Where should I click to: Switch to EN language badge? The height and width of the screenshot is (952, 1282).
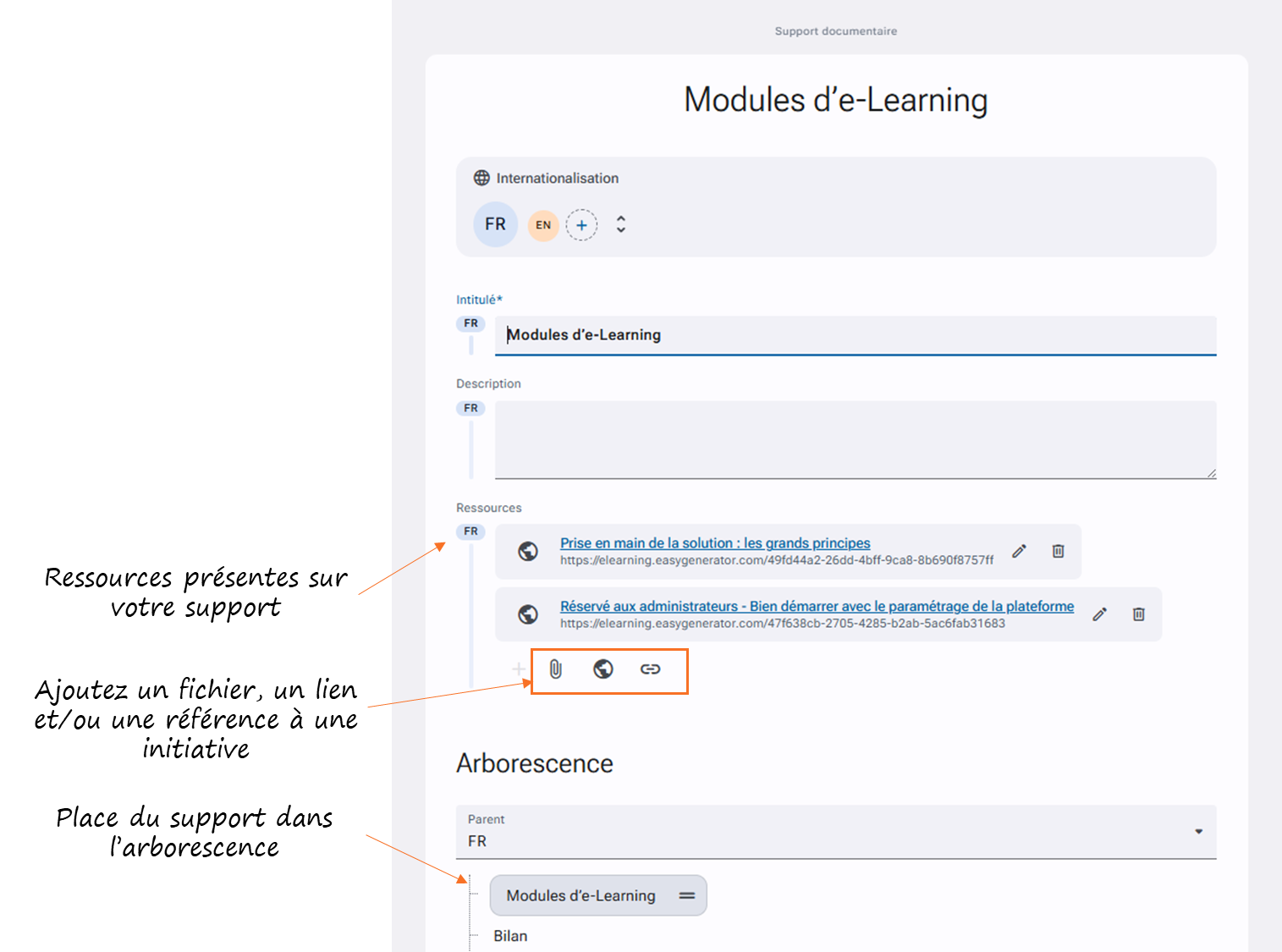click(543, 225)
